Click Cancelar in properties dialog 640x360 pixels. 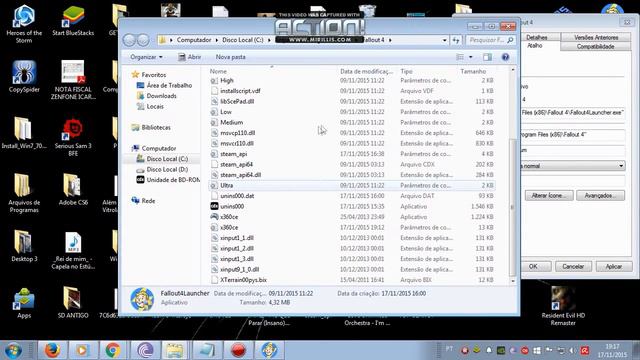[x=573, y=267]
